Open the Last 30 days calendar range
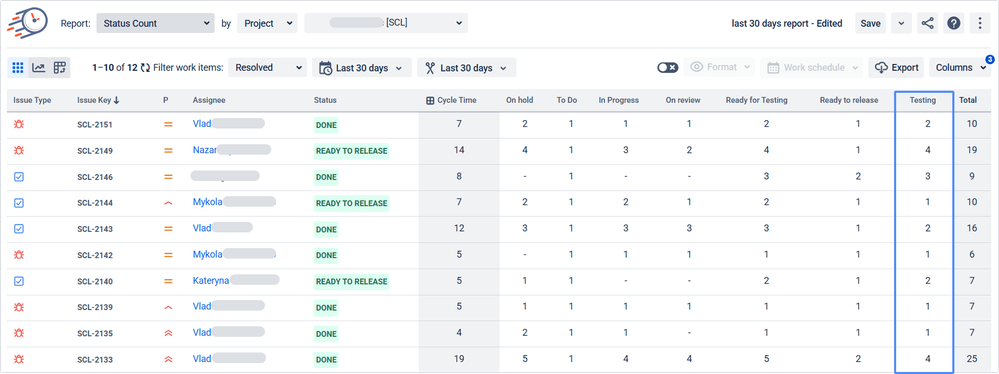The width and height of the screenshot is (999, 374). tap(361, 68)
